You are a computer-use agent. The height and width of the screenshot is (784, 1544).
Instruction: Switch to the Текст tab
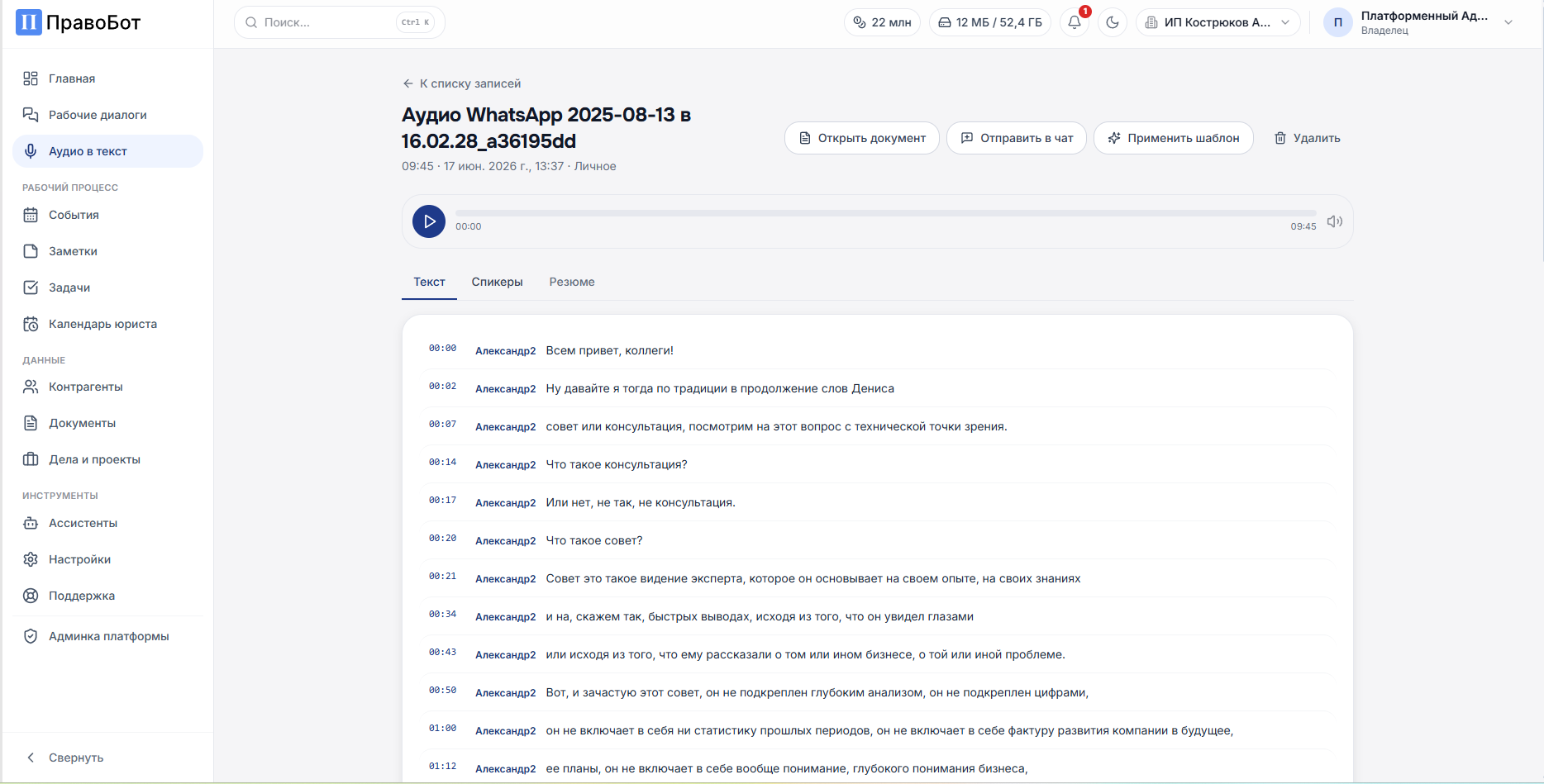[429, 282]
